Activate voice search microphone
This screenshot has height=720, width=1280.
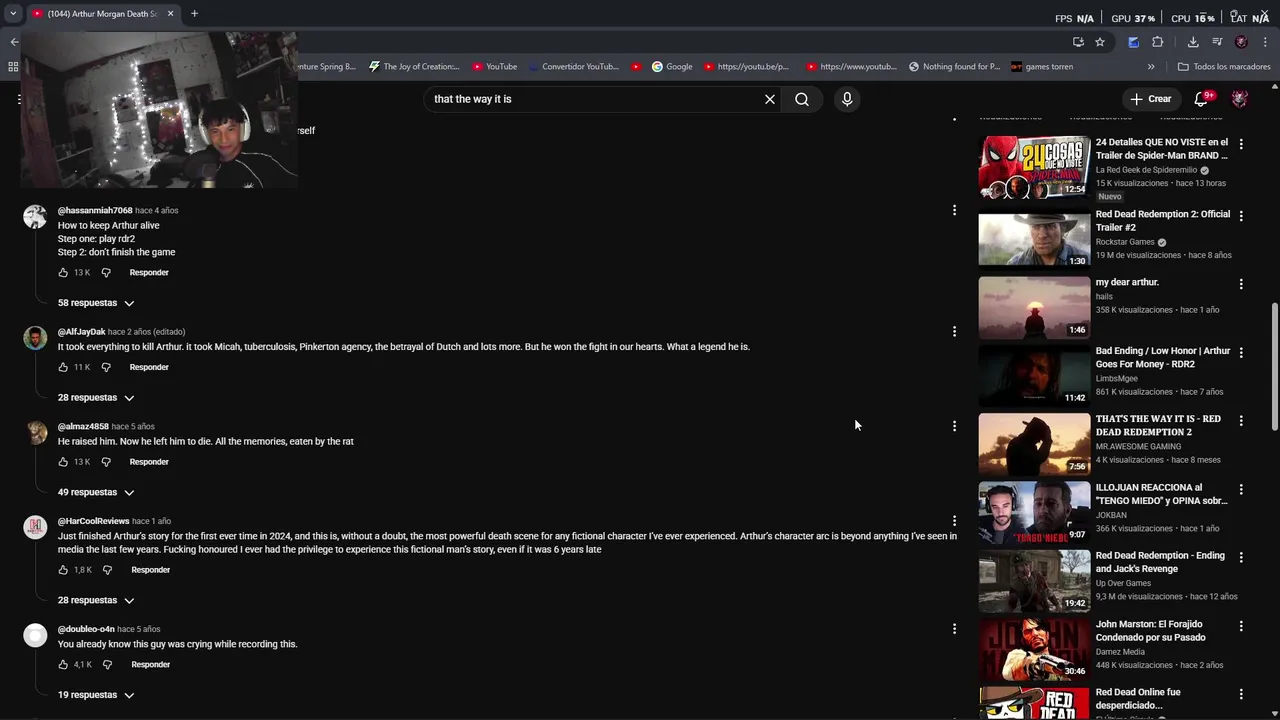click(847, 99)
